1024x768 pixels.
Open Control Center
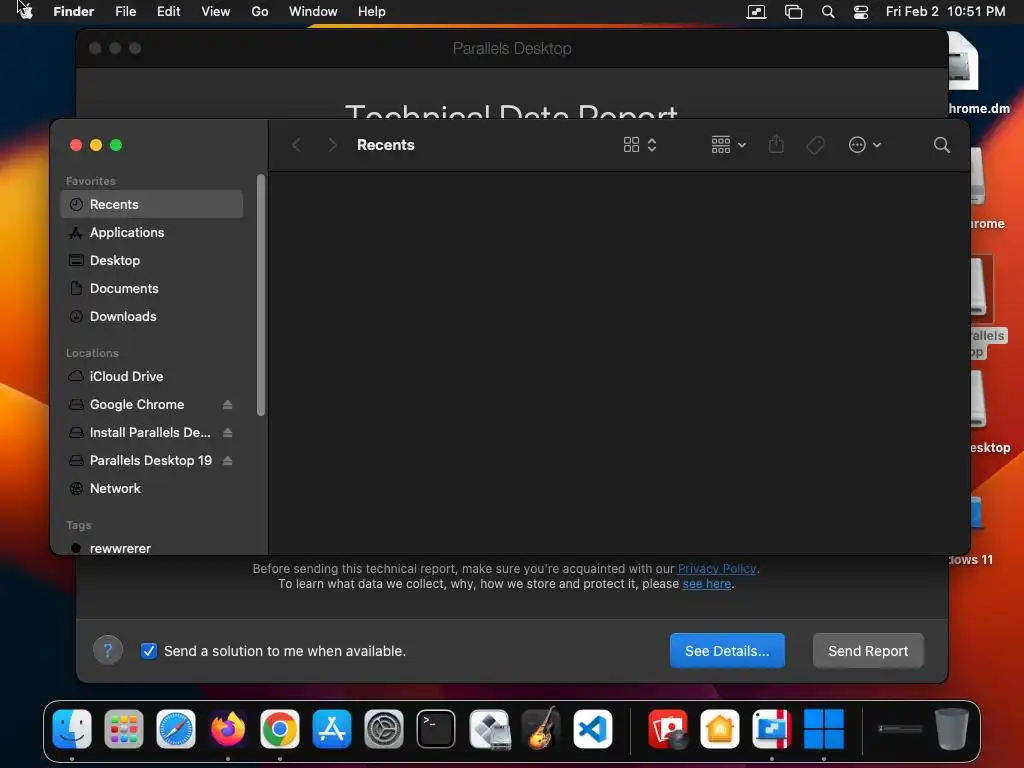pyautogui.click(x=861, y=12)
